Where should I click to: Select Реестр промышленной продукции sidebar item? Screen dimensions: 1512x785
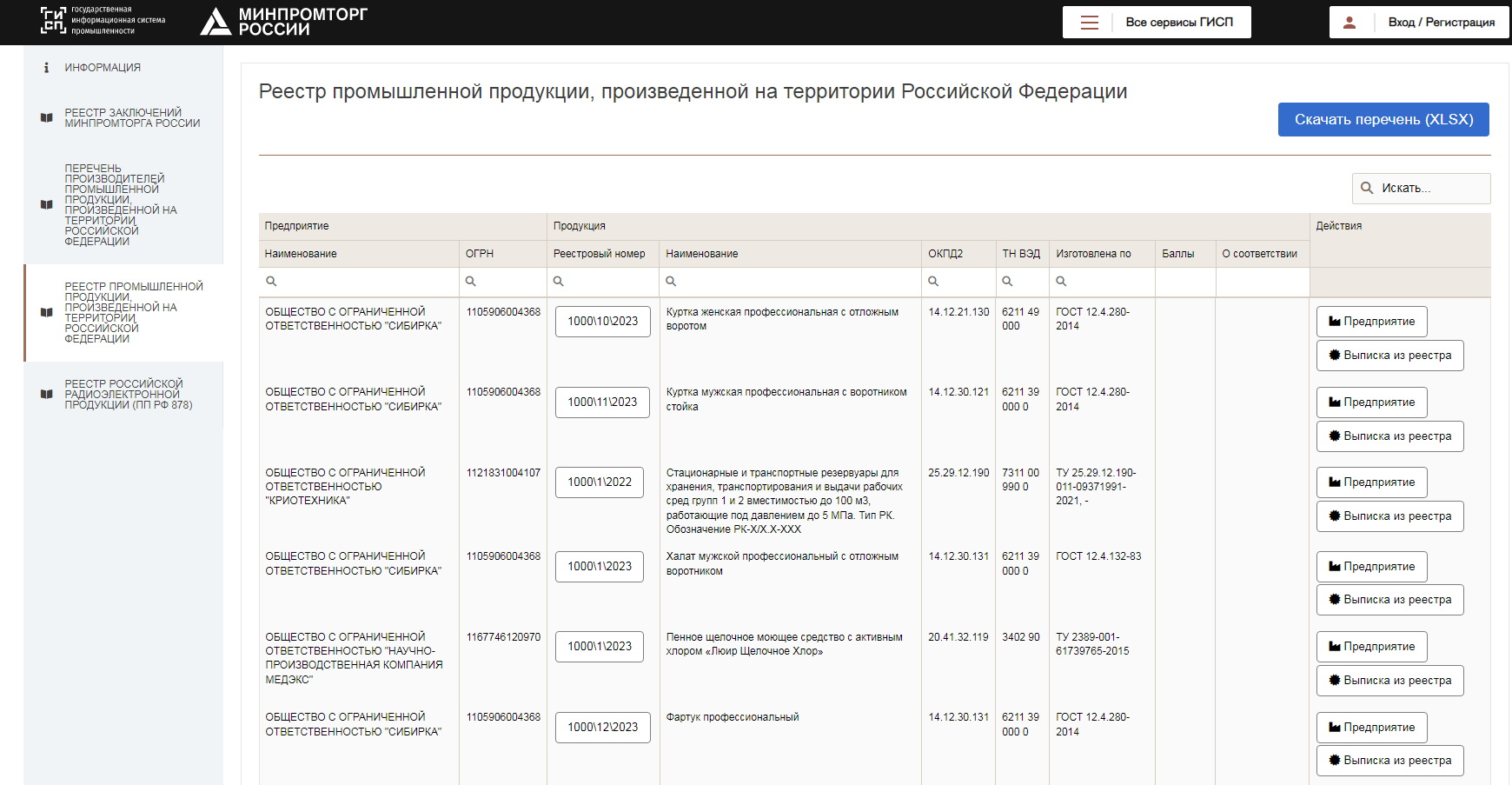pyautogui.click(x=123, y=313)
